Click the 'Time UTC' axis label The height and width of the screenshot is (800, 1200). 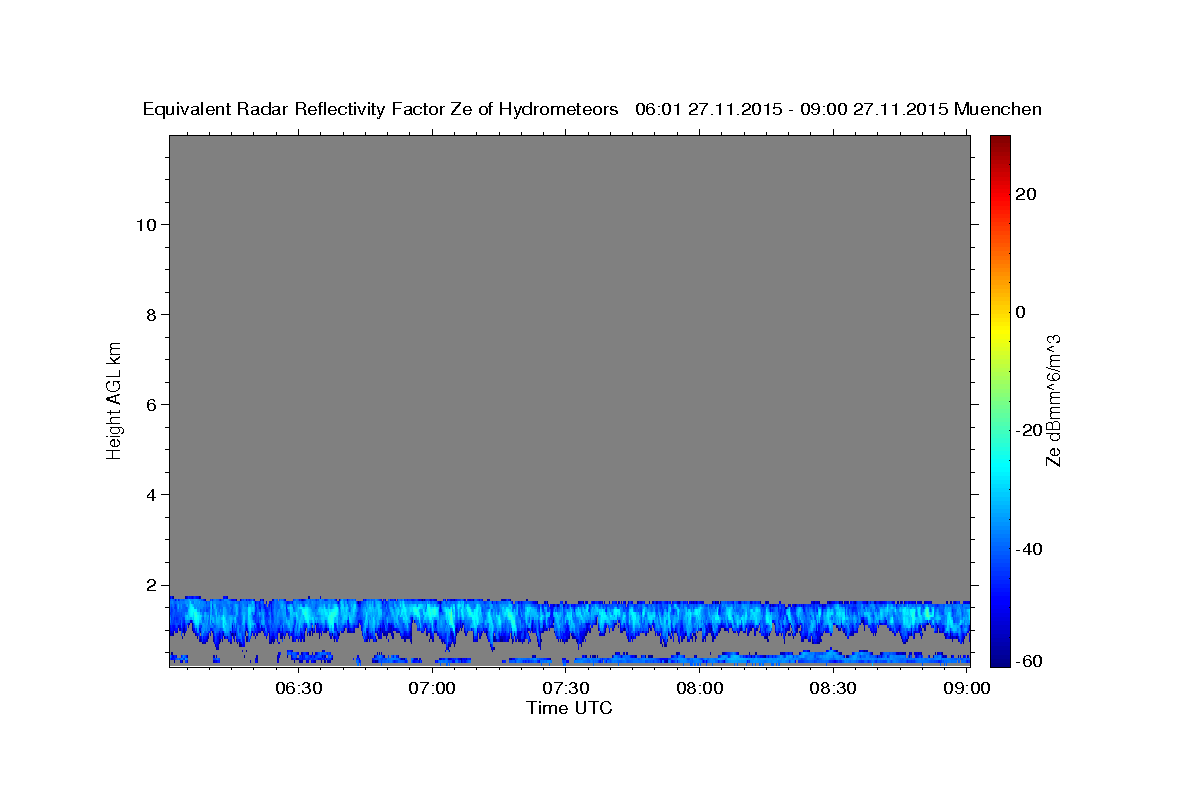[x=569, y=708]
